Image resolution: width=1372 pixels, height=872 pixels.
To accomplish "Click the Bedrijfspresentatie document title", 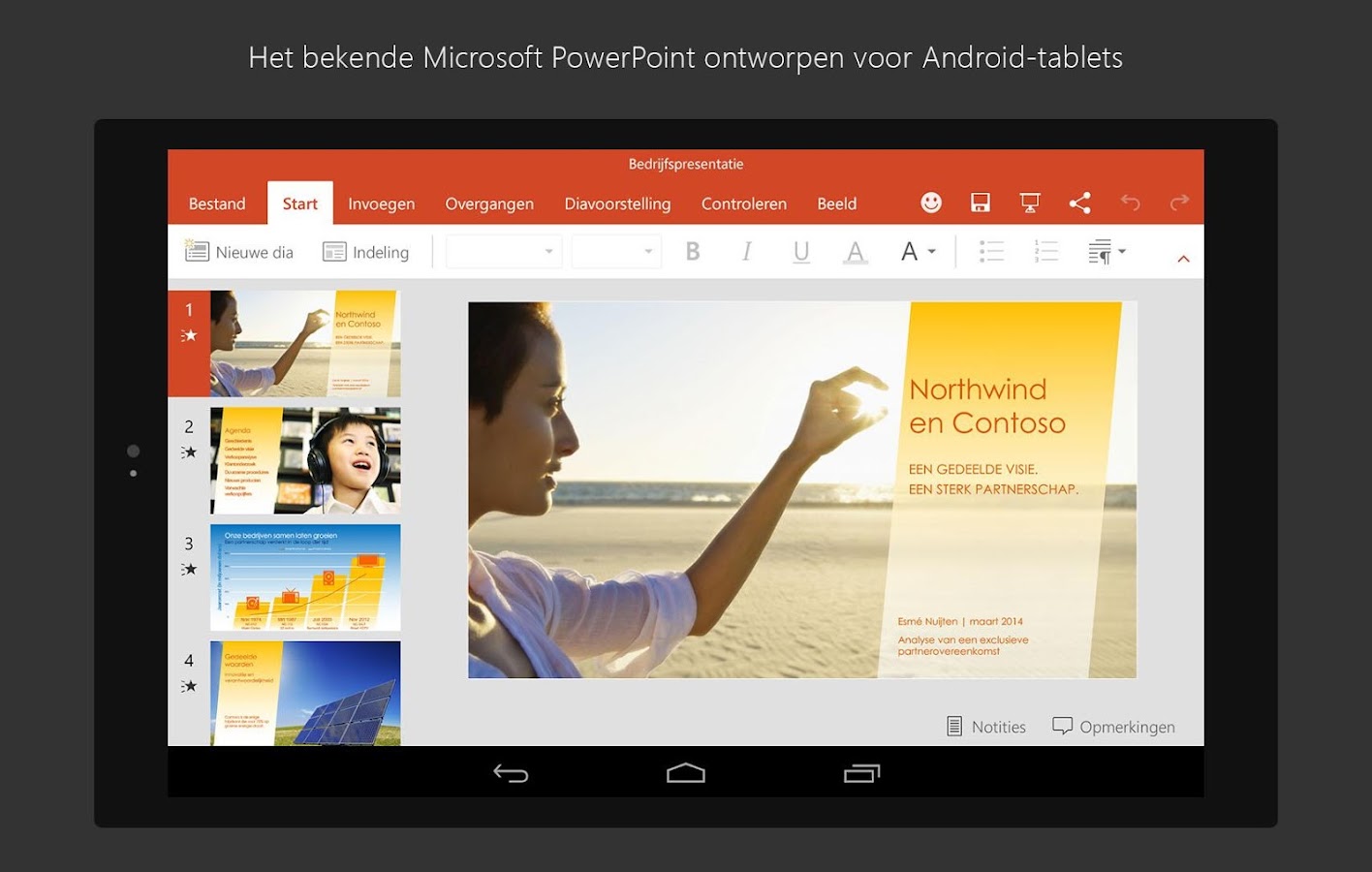I will tap(686, 164).
